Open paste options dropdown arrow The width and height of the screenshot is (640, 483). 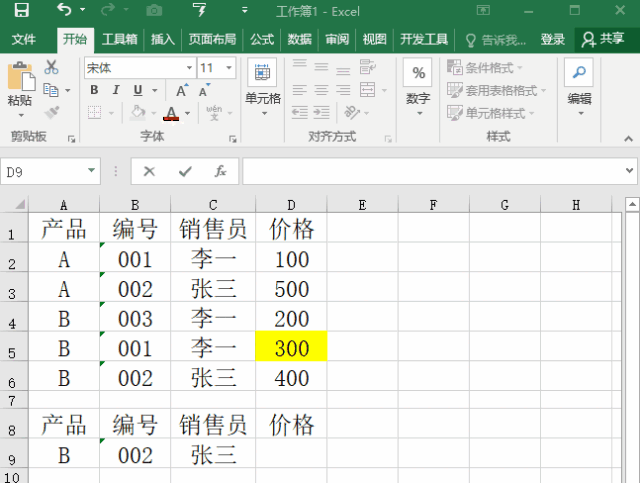tap(21, 116)
